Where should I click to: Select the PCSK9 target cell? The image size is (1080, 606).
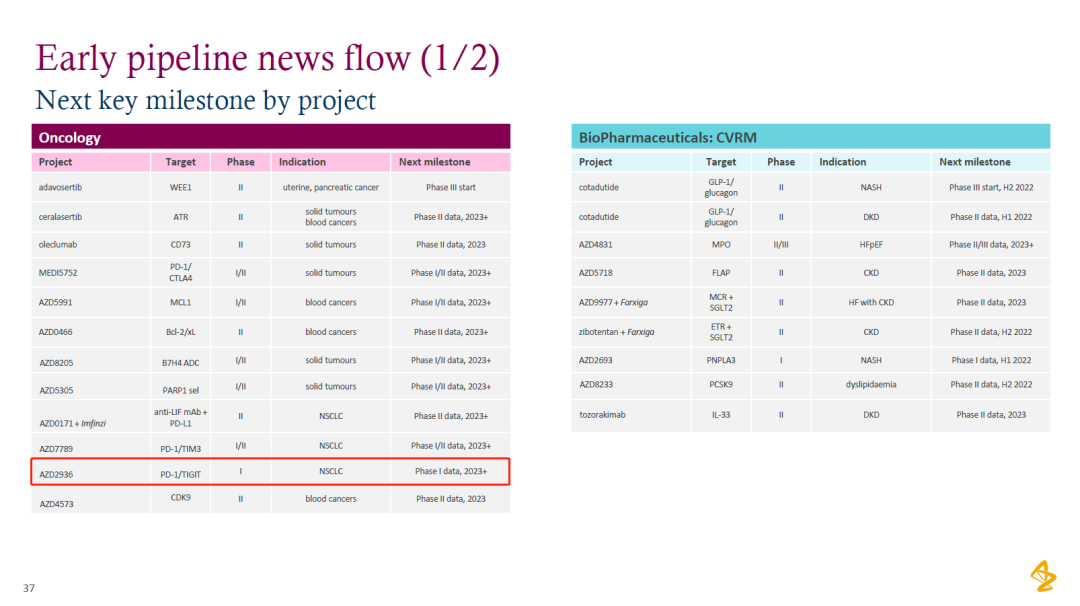[720, 384]
